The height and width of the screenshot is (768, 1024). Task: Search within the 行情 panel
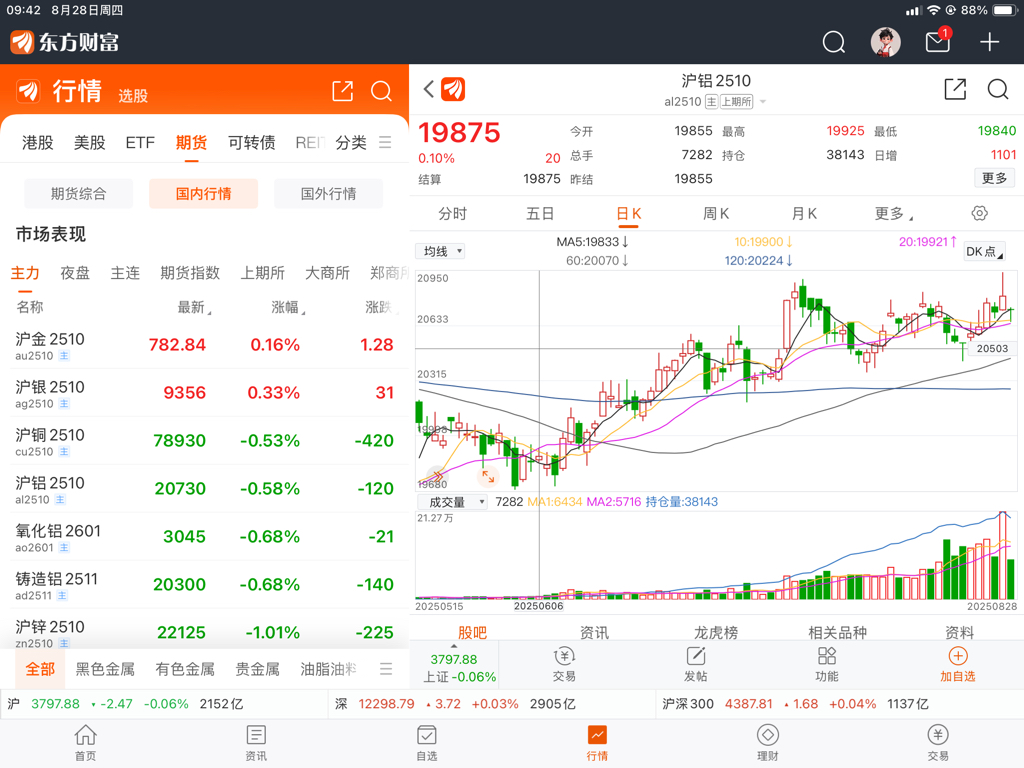tap(381, 91)
